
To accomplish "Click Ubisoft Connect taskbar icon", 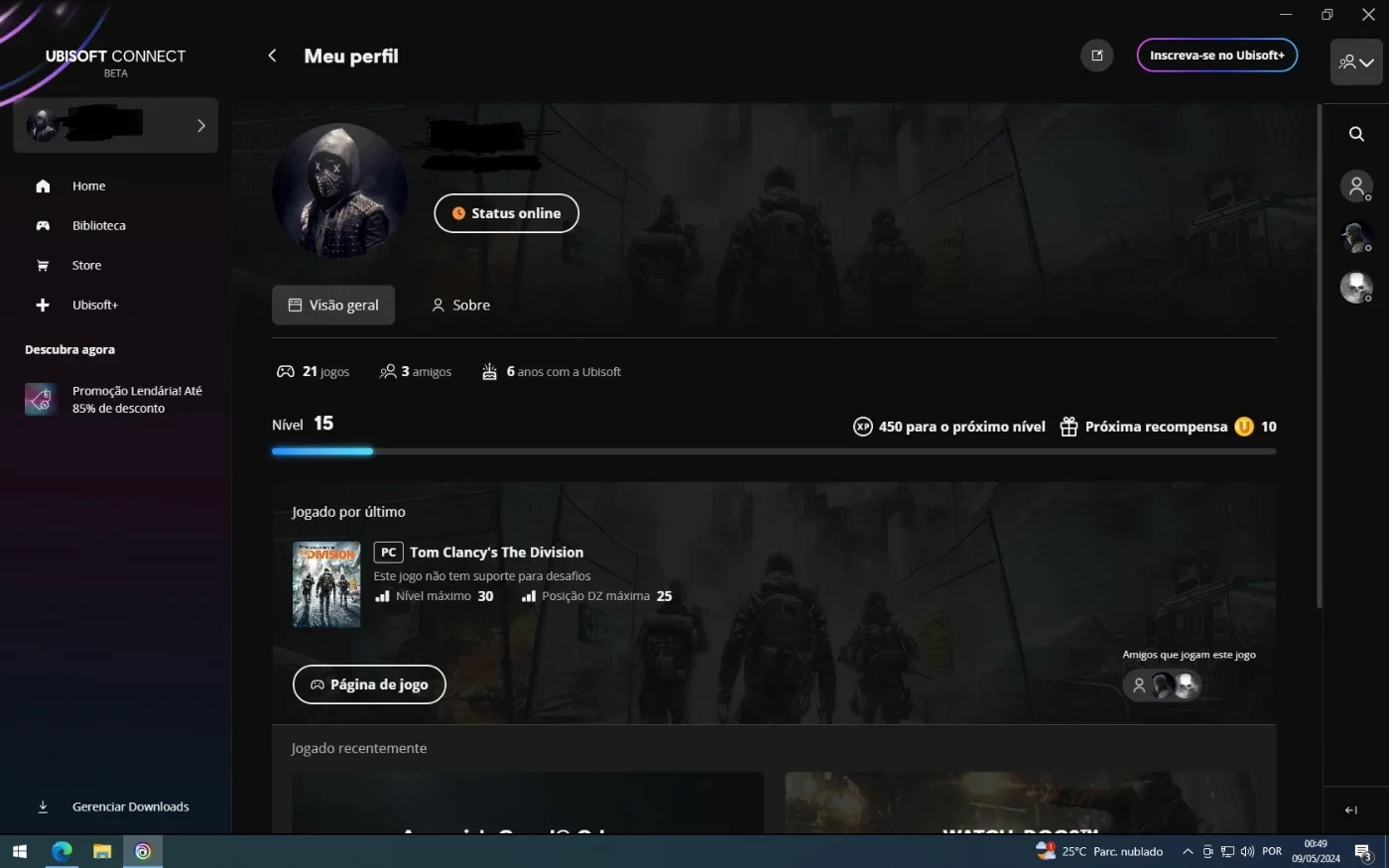I will [143, 851].
